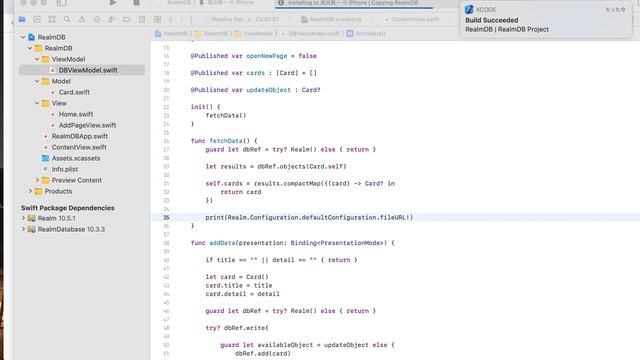This screenshot has height=360, width=640.
Task: Click line number 35 in gutter
Action: point(166,218)
